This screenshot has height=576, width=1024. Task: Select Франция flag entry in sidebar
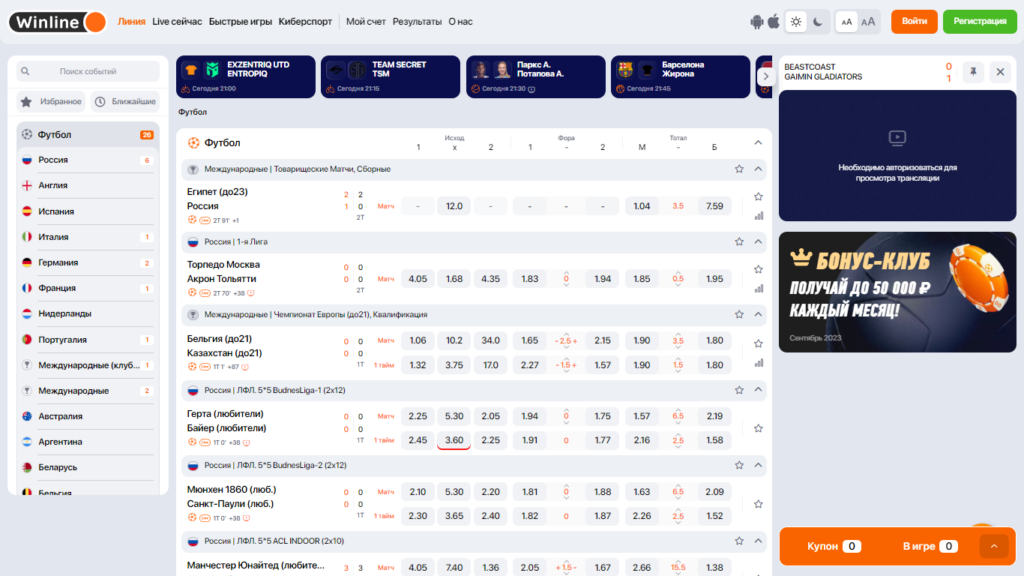click(88, 288)
